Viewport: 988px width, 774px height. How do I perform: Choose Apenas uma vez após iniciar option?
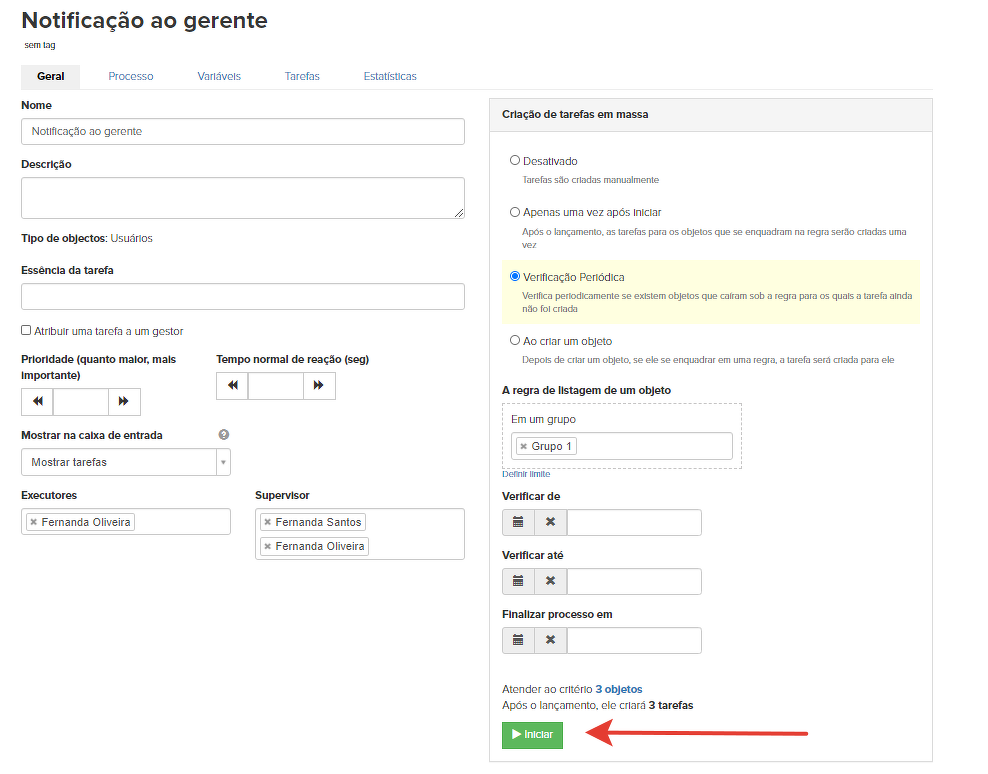(515, 212)
